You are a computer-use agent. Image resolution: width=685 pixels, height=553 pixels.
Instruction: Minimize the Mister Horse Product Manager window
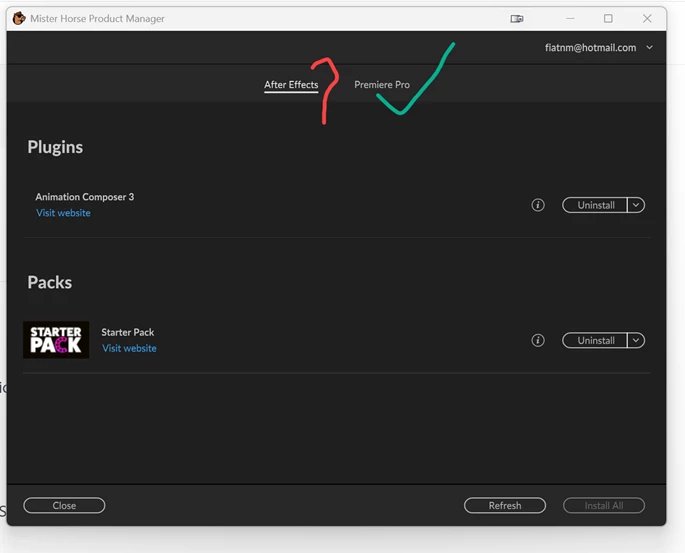tap(570, 18)
